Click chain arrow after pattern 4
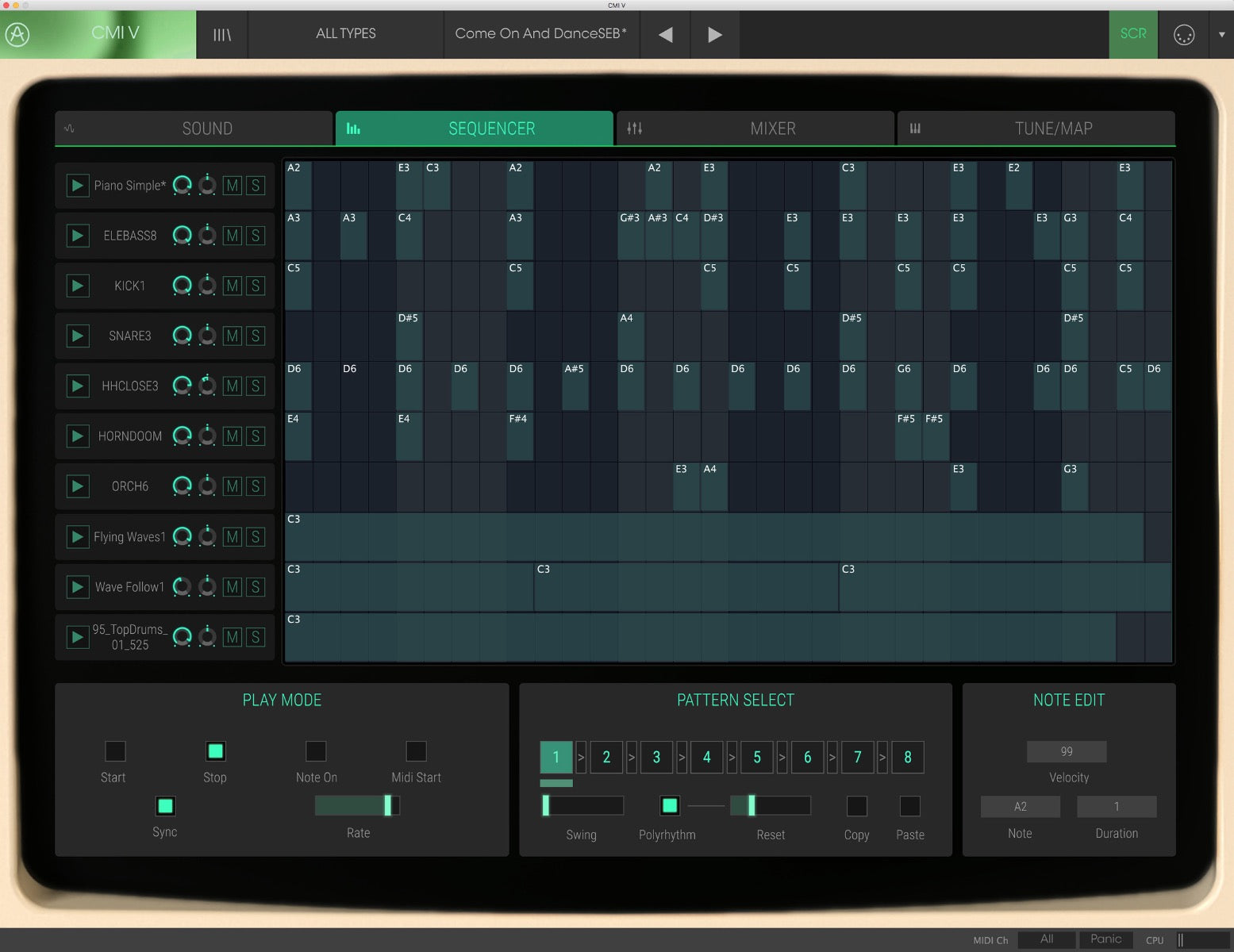 click(x=732, y=758)
